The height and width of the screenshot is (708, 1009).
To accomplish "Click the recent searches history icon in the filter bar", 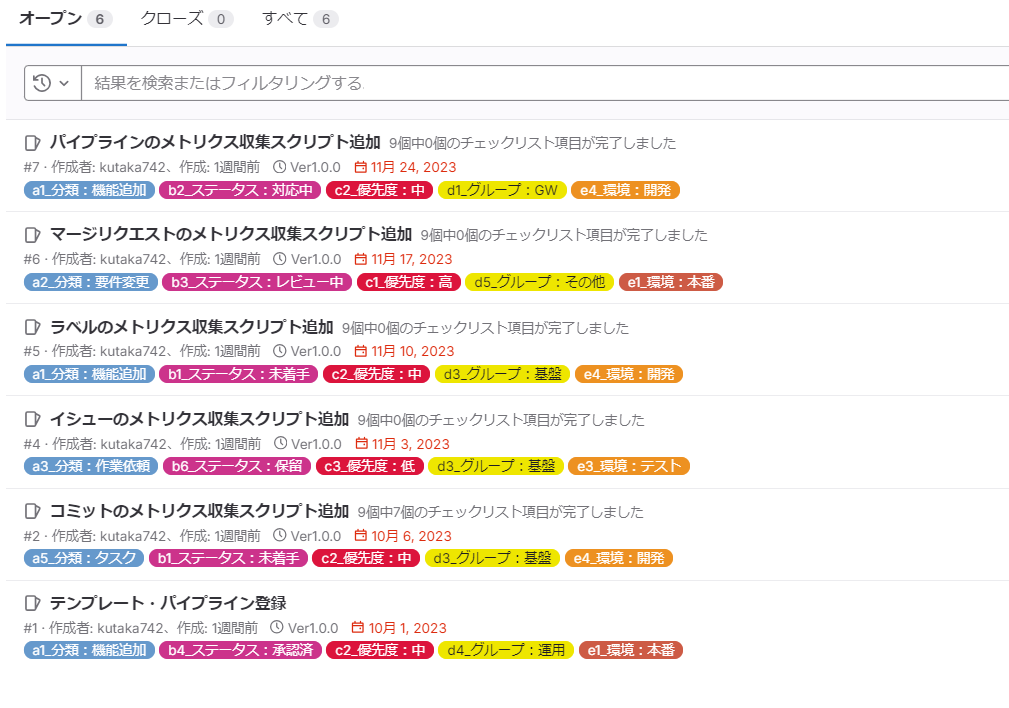I will tap(40, 83).
